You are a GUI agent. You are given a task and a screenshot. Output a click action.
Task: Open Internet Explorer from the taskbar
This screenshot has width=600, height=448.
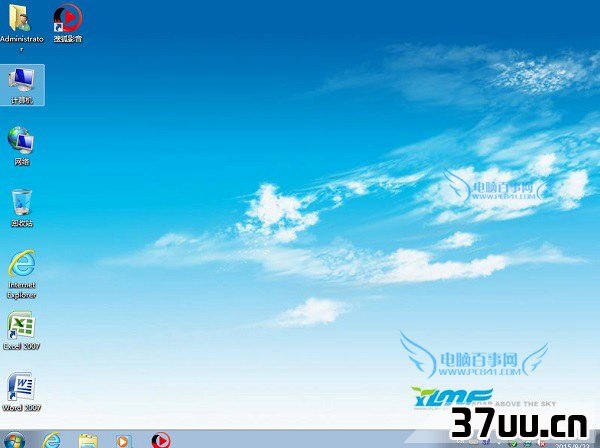tap(52, 441)
